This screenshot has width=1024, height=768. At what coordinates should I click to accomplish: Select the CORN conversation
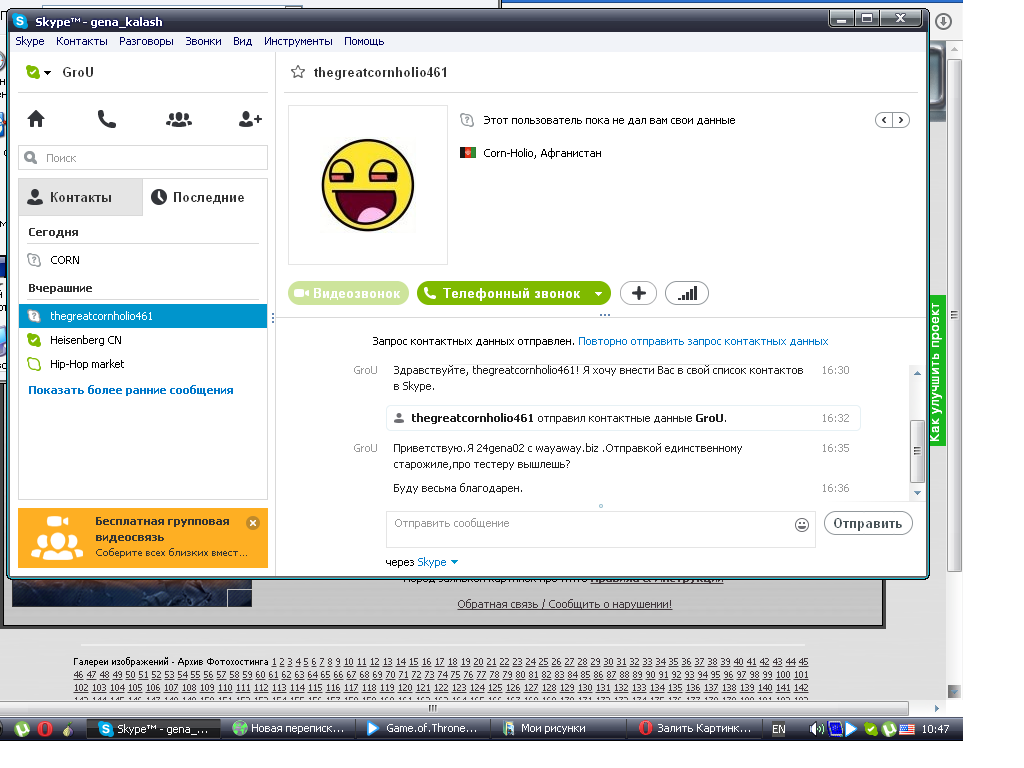point(143,260)
